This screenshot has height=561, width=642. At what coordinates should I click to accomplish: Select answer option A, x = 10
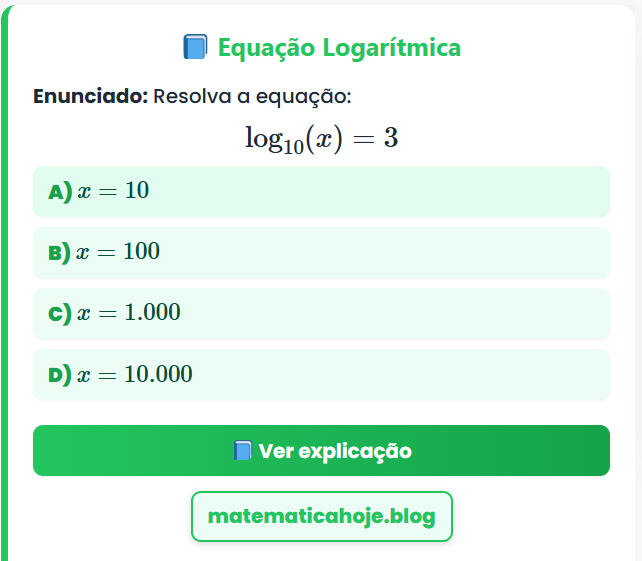coord(321,191)
